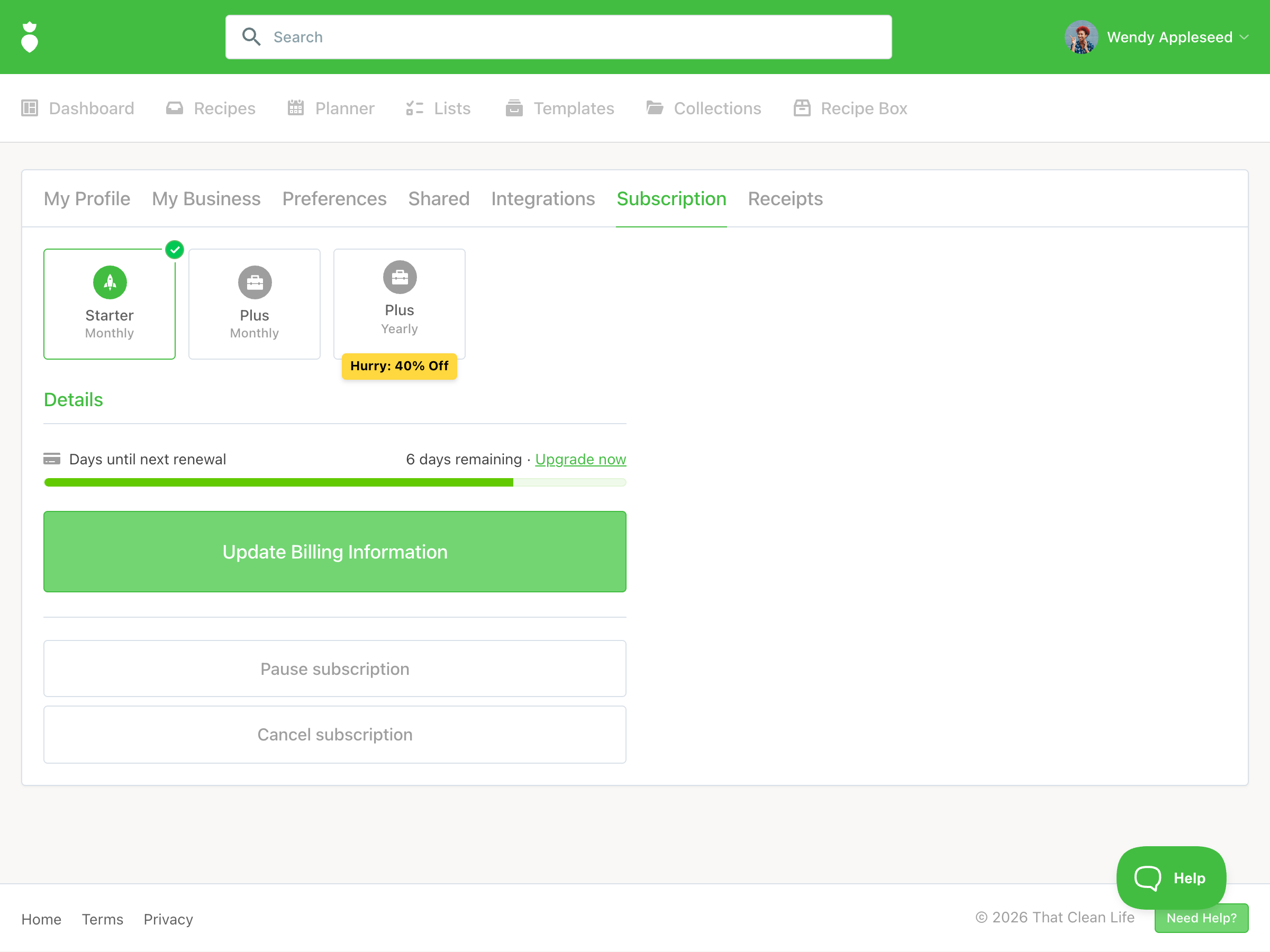Switch to the Receipts tab

pos(785,198)
